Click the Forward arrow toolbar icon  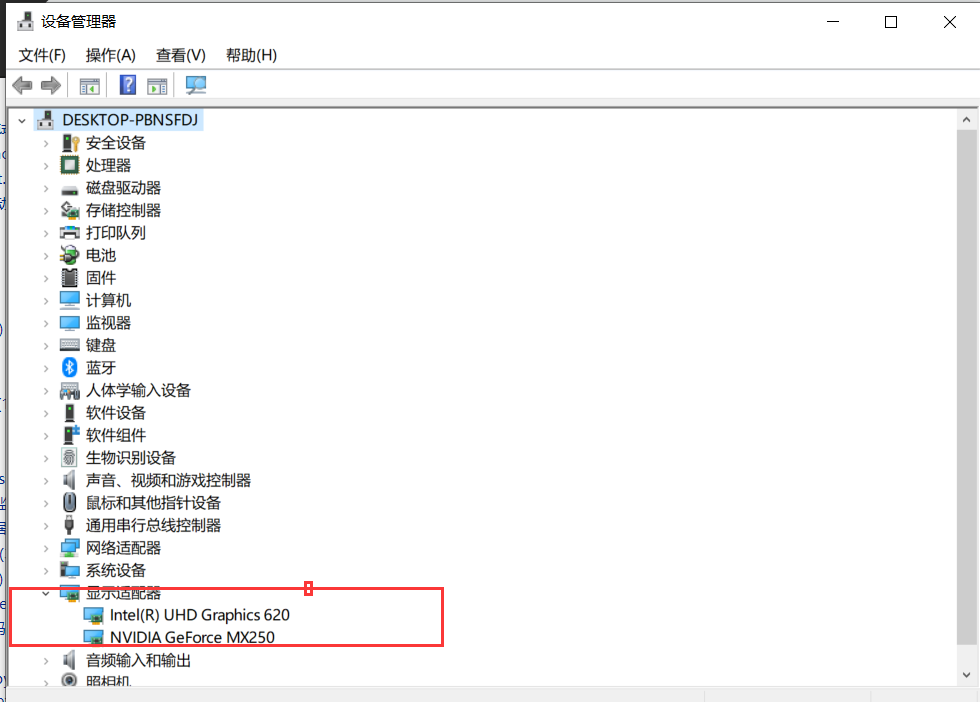coord(51,85)
